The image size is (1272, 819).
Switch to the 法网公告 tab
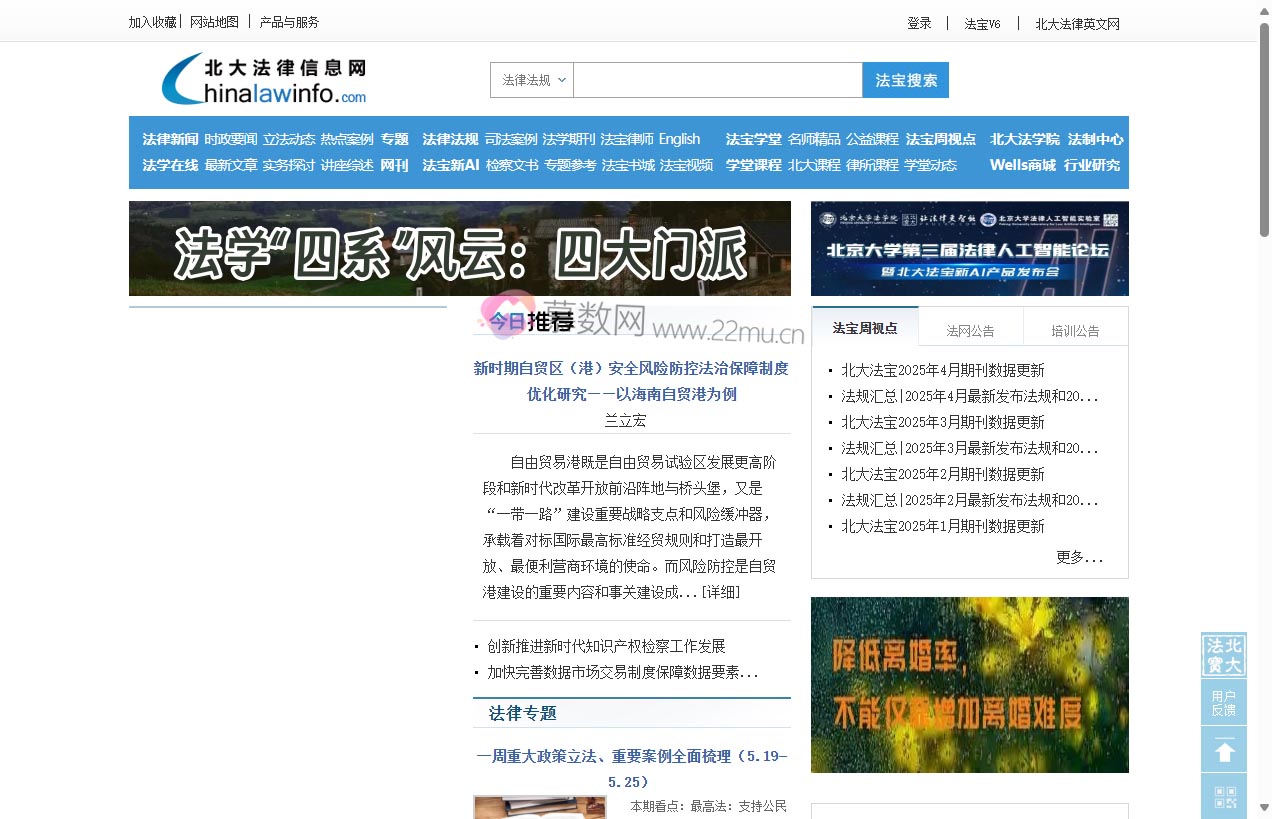(x=969, y=328)
